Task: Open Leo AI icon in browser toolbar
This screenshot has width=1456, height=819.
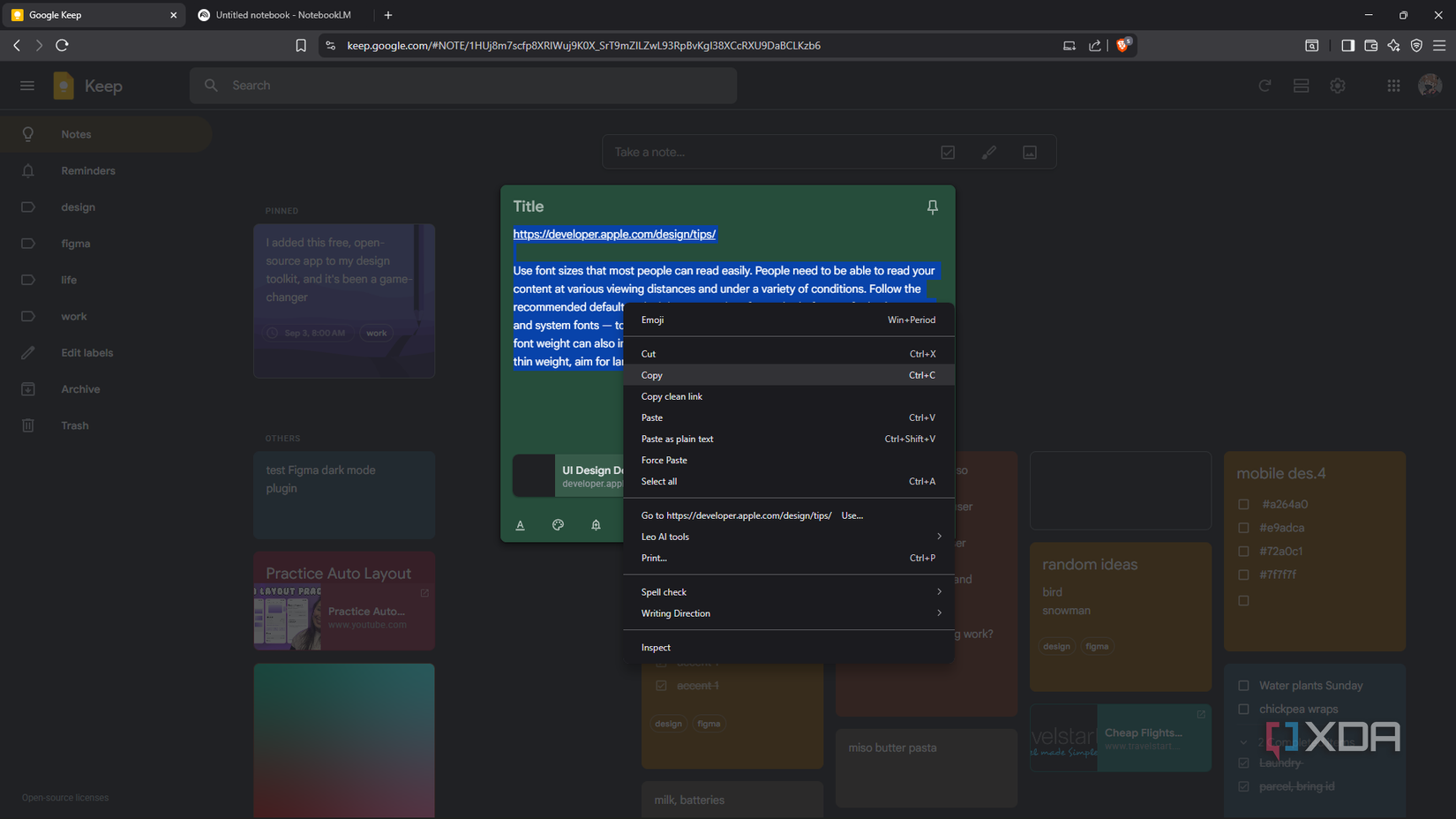Action: click(1393, 45)
